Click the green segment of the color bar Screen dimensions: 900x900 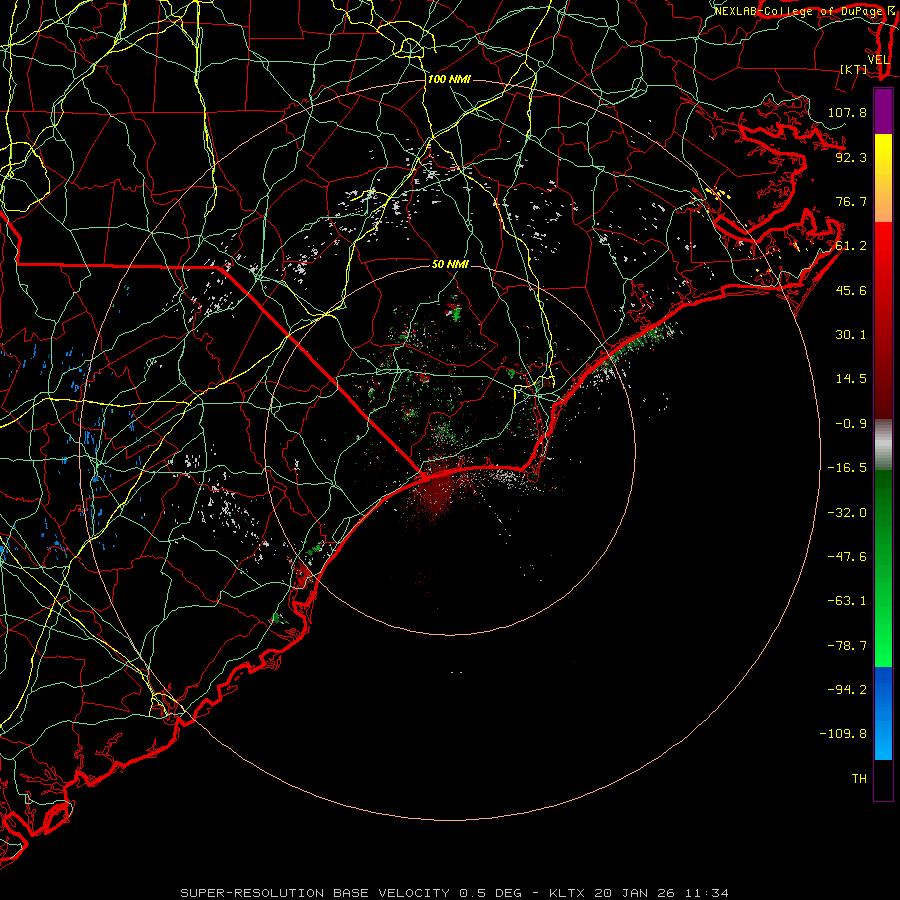pos(883,568)
